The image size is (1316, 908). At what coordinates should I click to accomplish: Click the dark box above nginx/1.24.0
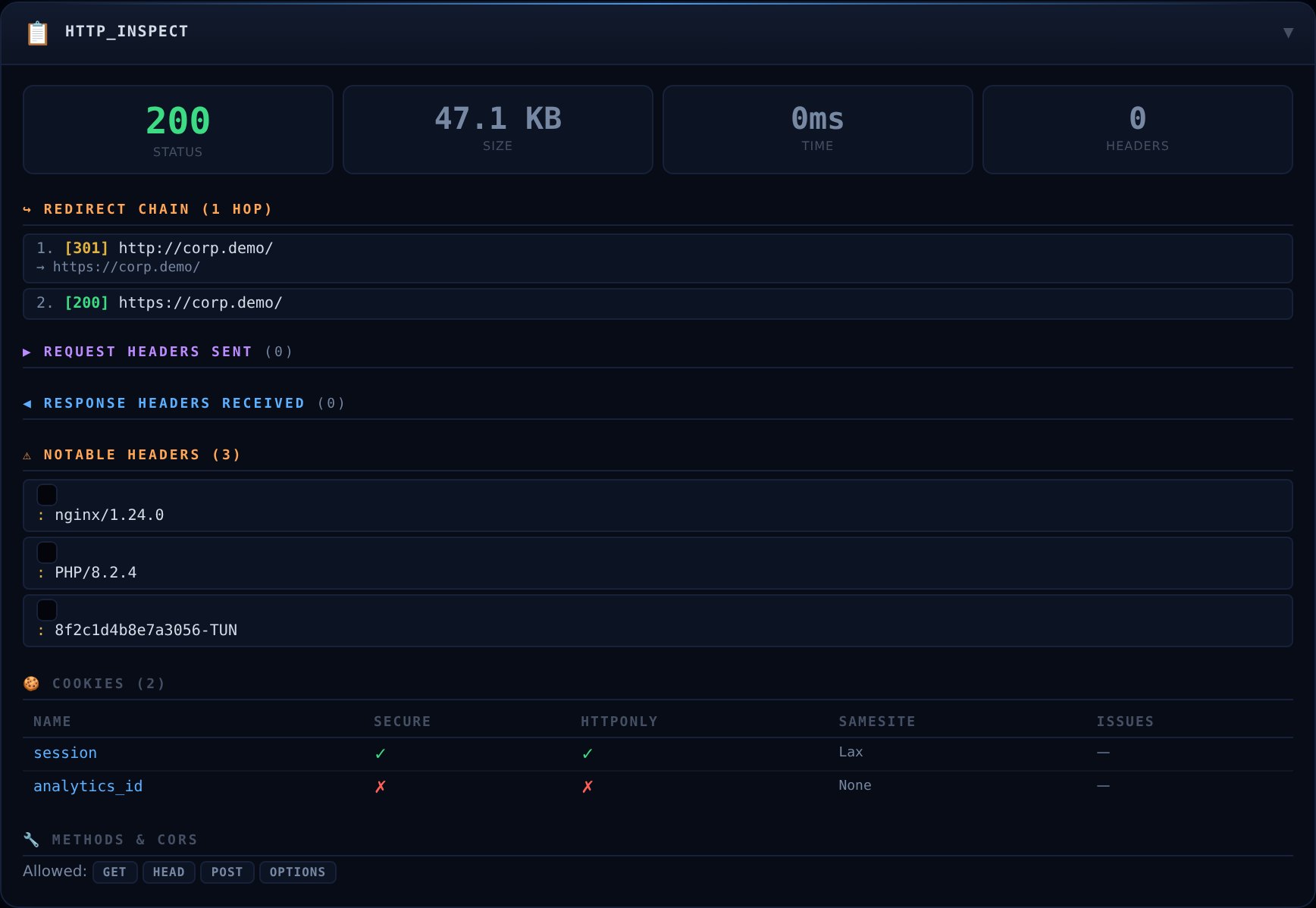[47, 495]
